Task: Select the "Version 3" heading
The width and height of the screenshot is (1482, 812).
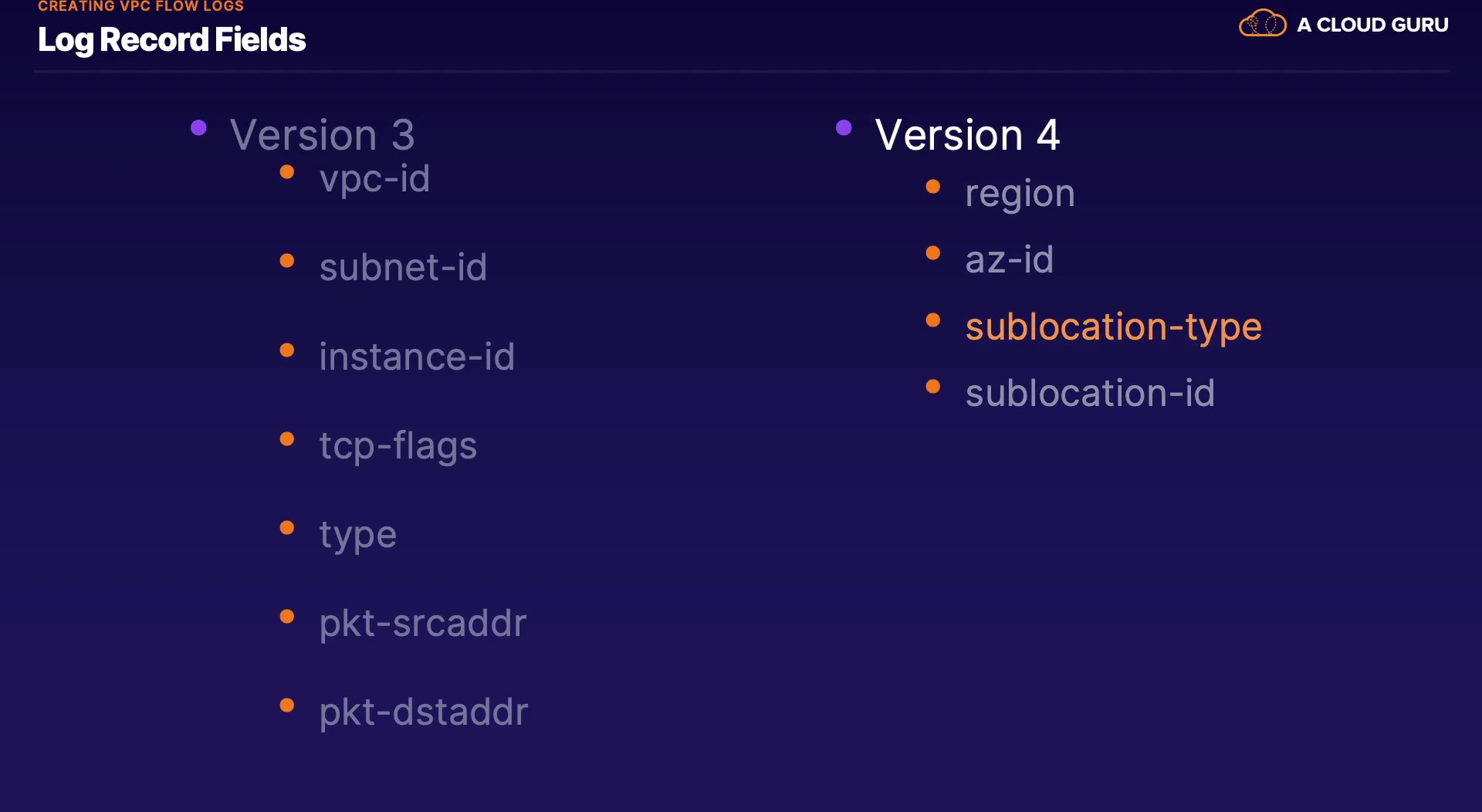Action: [322, 135]
